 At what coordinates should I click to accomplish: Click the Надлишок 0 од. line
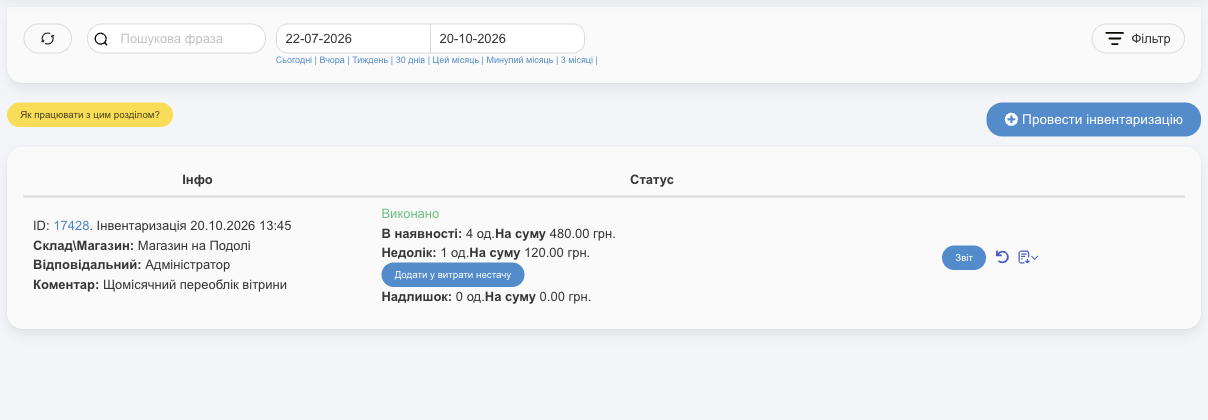click(486, 297)
